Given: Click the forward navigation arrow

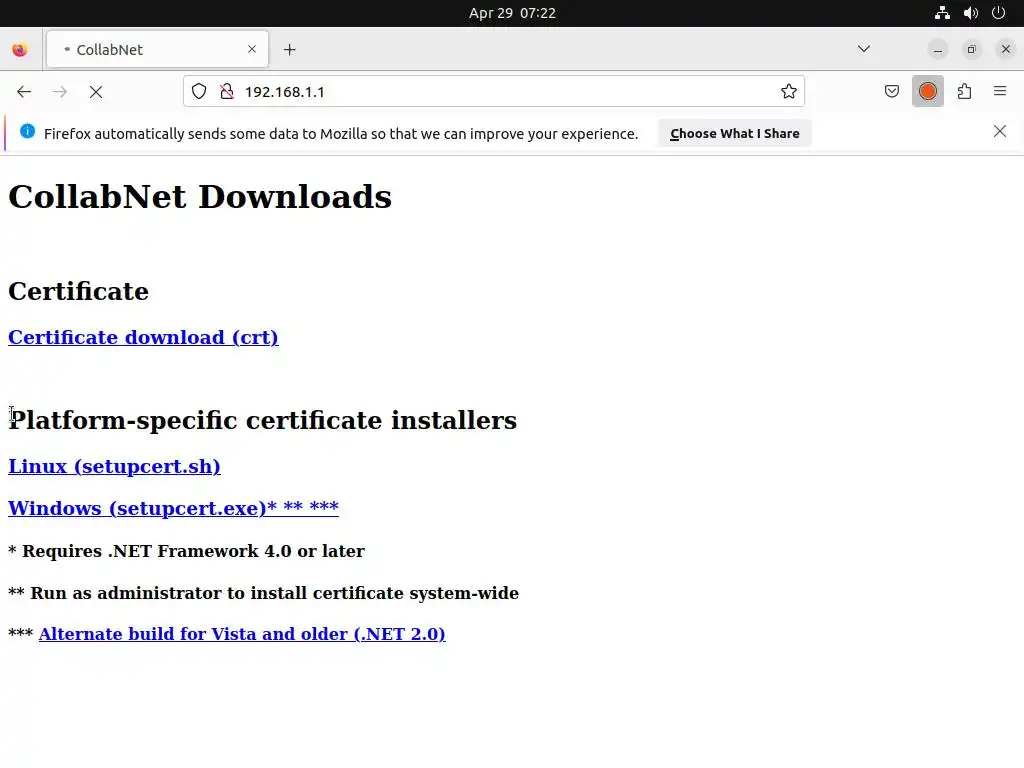Looking at the screenshot, I should coord(60,91).
